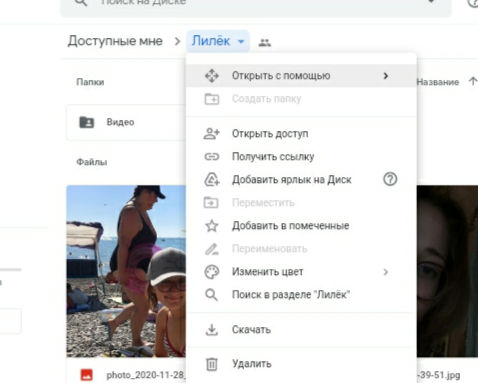The image size is (478, 383).
Task: Select 'Добавить в помеченные' menu entry
Action: point(301,226)
